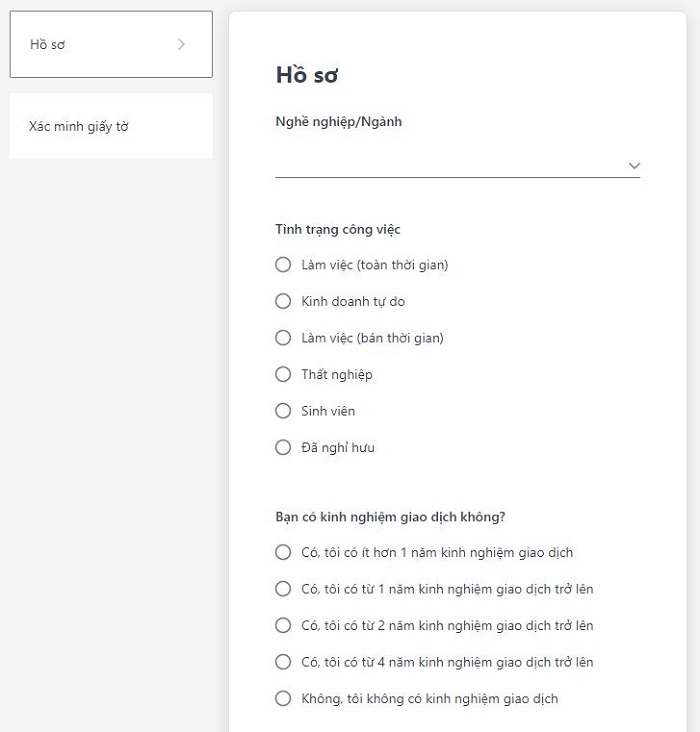The height and width of the screenshot is (732, 700).
Task: Click the chevron arrow beside Hồ sơ
Action: [x=181, y=44]
